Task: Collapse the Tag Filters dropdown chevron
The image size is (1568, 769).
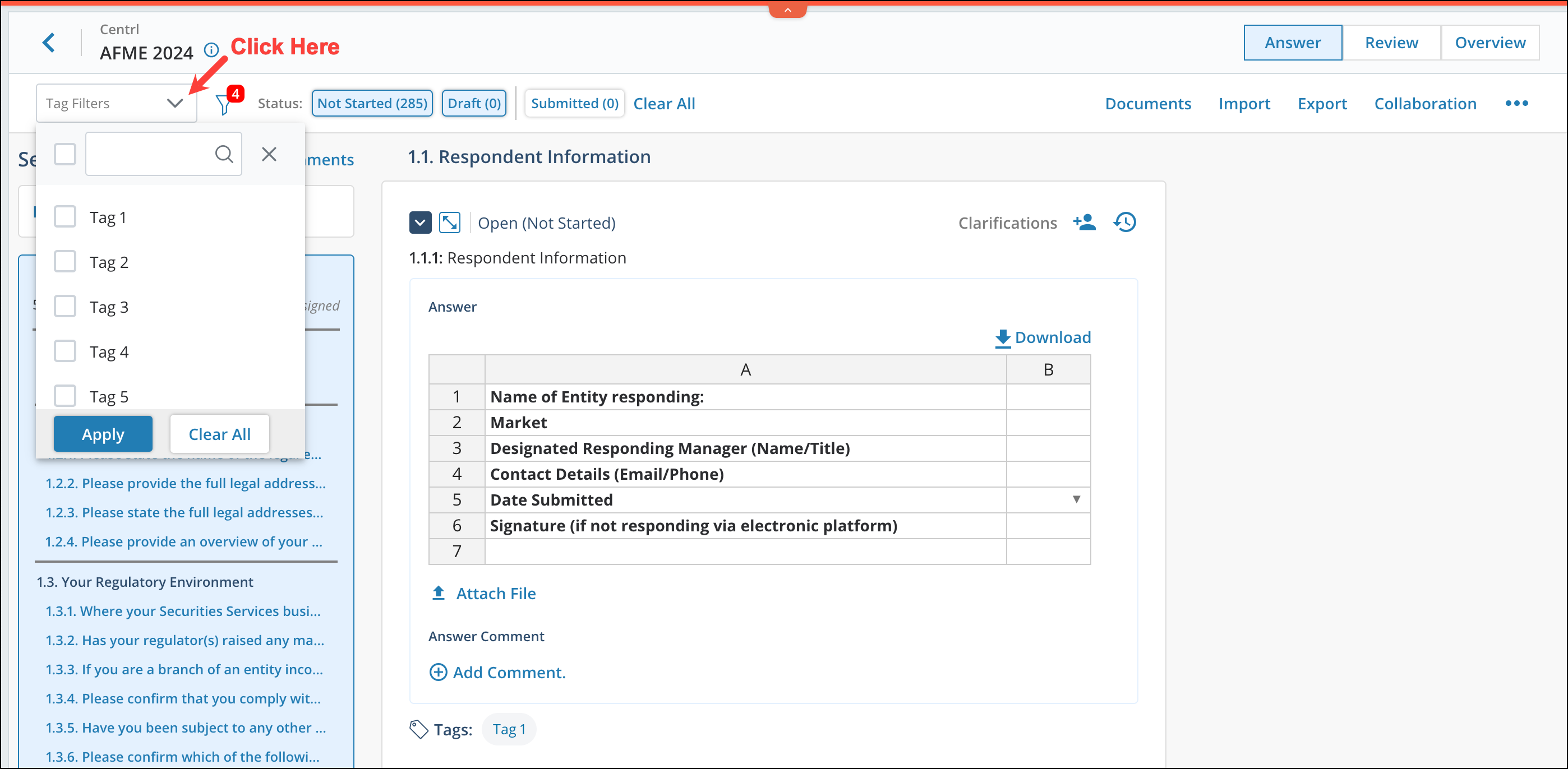Action: tap(176, 104)
